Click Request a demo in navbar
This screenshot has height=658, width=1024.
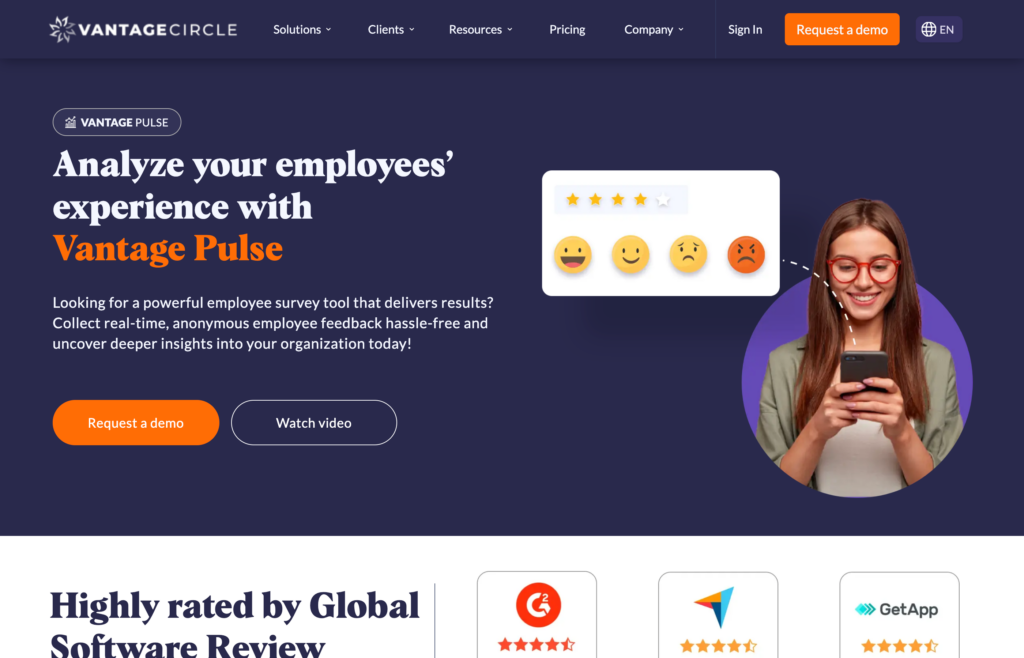click(x=842, y=29)
